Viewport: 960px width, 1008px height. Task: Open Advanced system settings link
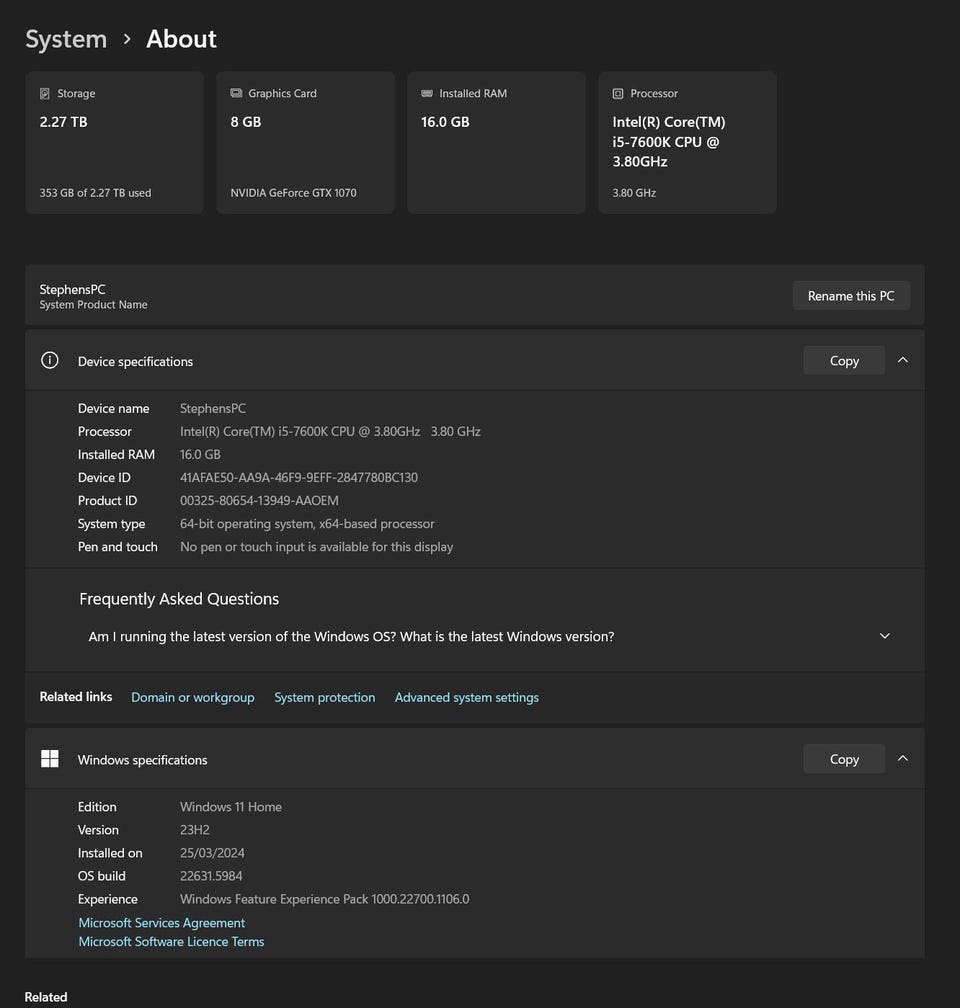click(466, 697)
